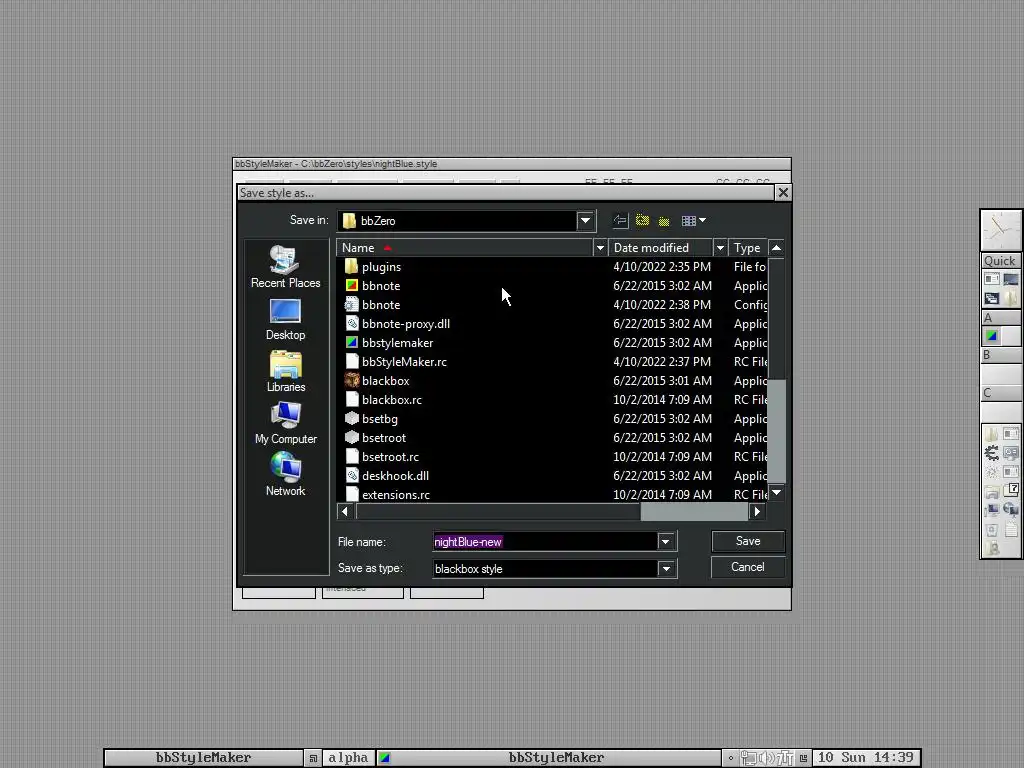Image resolution: width=1024 pixels, height=768 pixels.
Task: Click the alpha workspace label in taskbar
Action: pos(347,758)
